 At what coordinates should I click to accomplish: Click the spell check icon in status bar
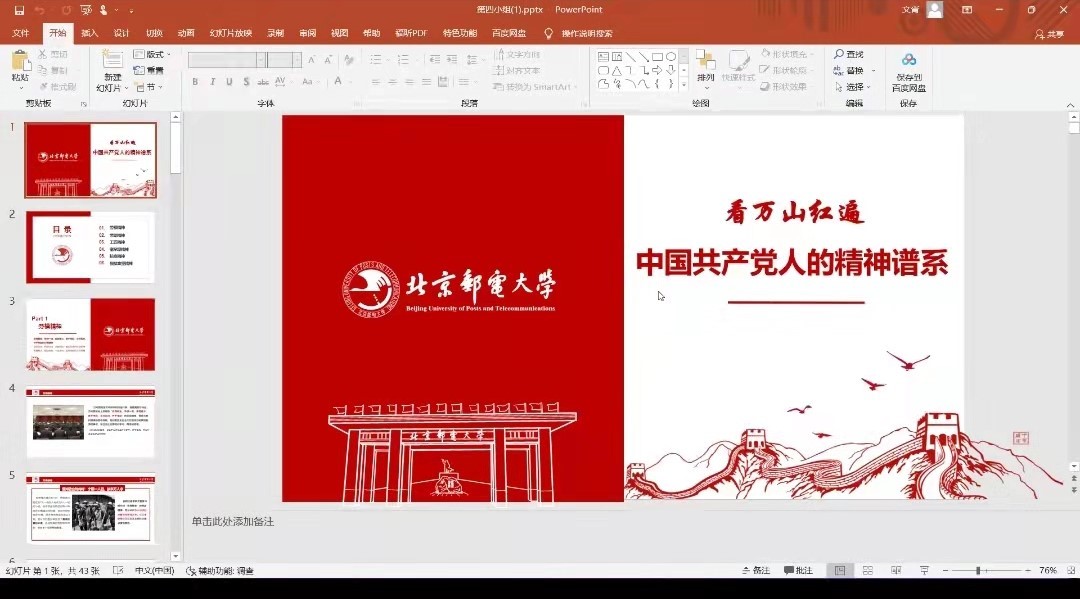point(118,571)
